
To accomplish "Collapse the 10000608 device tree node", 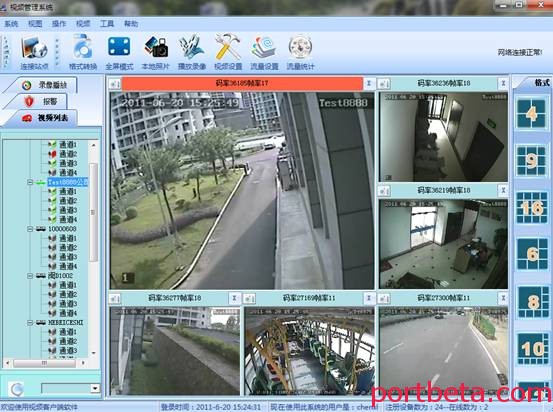I will click(x=30, y=229).
